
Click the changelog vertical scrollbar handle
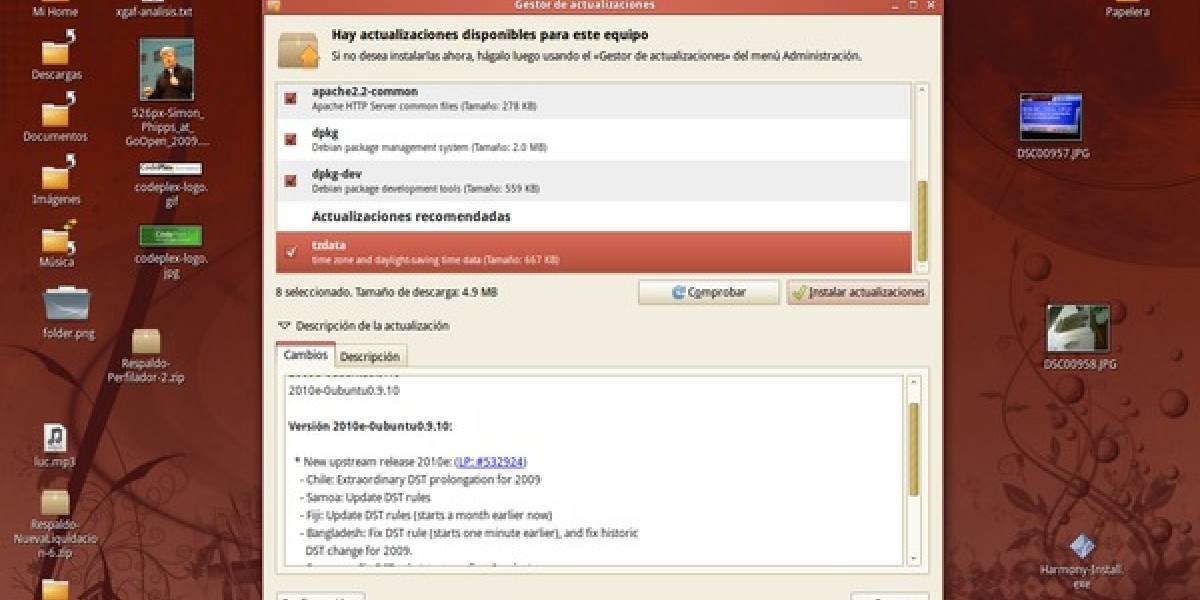[913, 448]
